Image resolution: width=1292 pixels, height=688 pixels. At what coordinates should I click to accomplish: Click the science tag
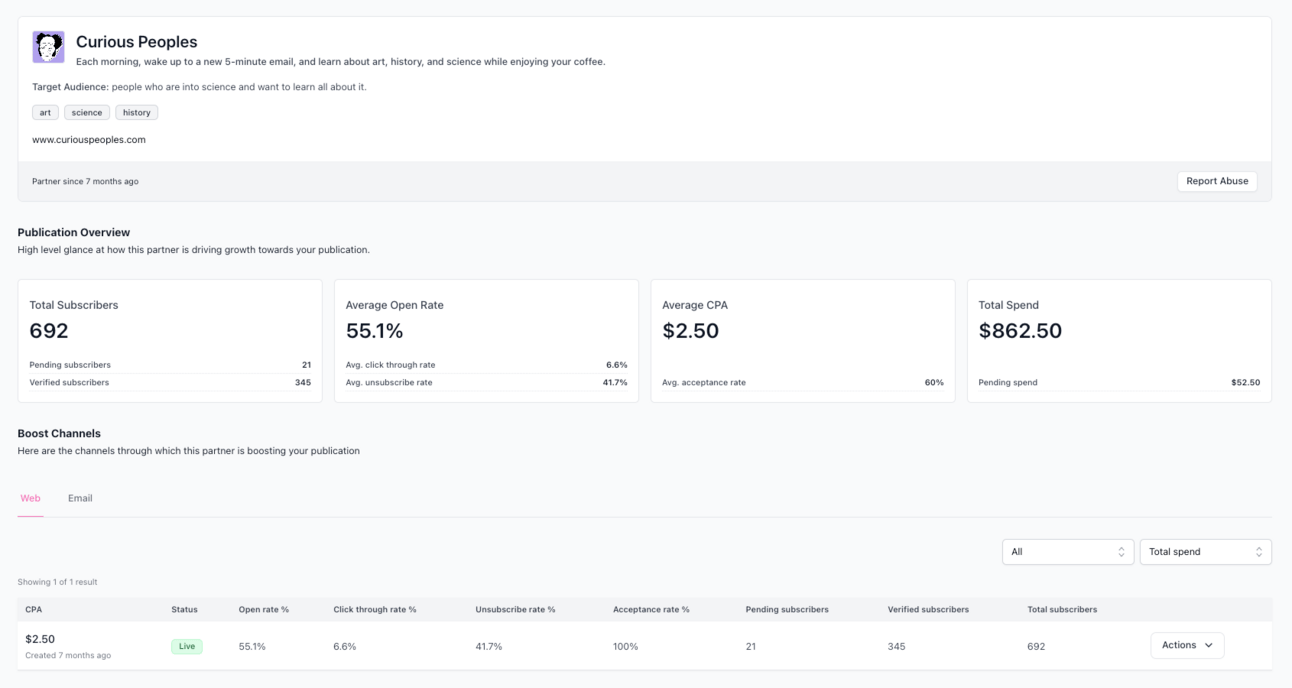87,113
